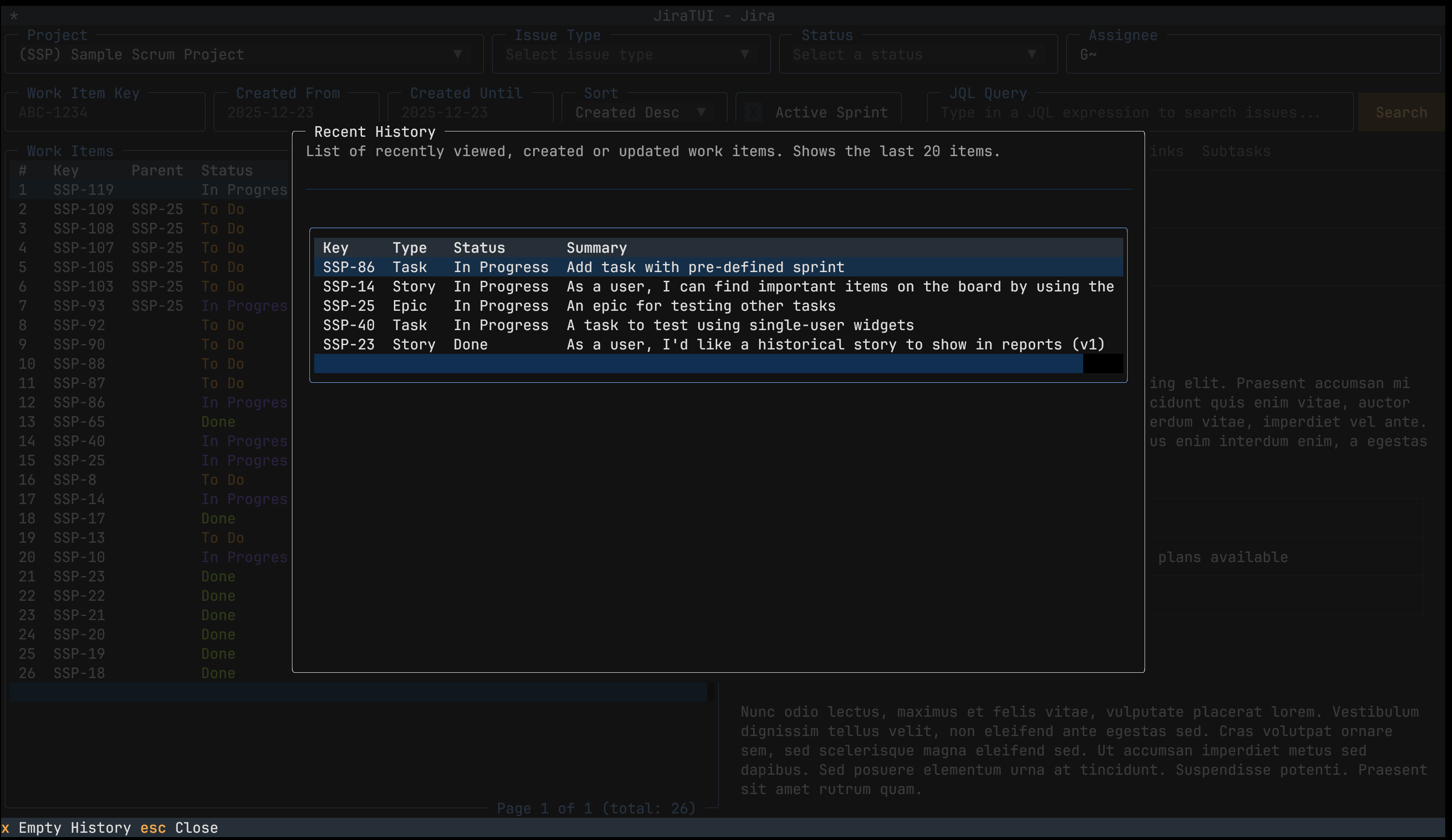The height and width of the screenshot is (840, 1452).
Task: Select the SSP-105 work item row
Action: point(149,267)
